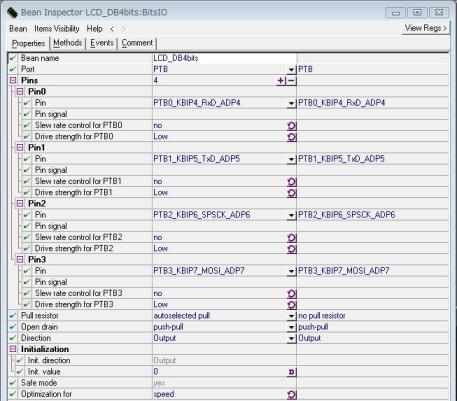Open the Pull resistor dropdown arrow

click(x=291, y=316)
